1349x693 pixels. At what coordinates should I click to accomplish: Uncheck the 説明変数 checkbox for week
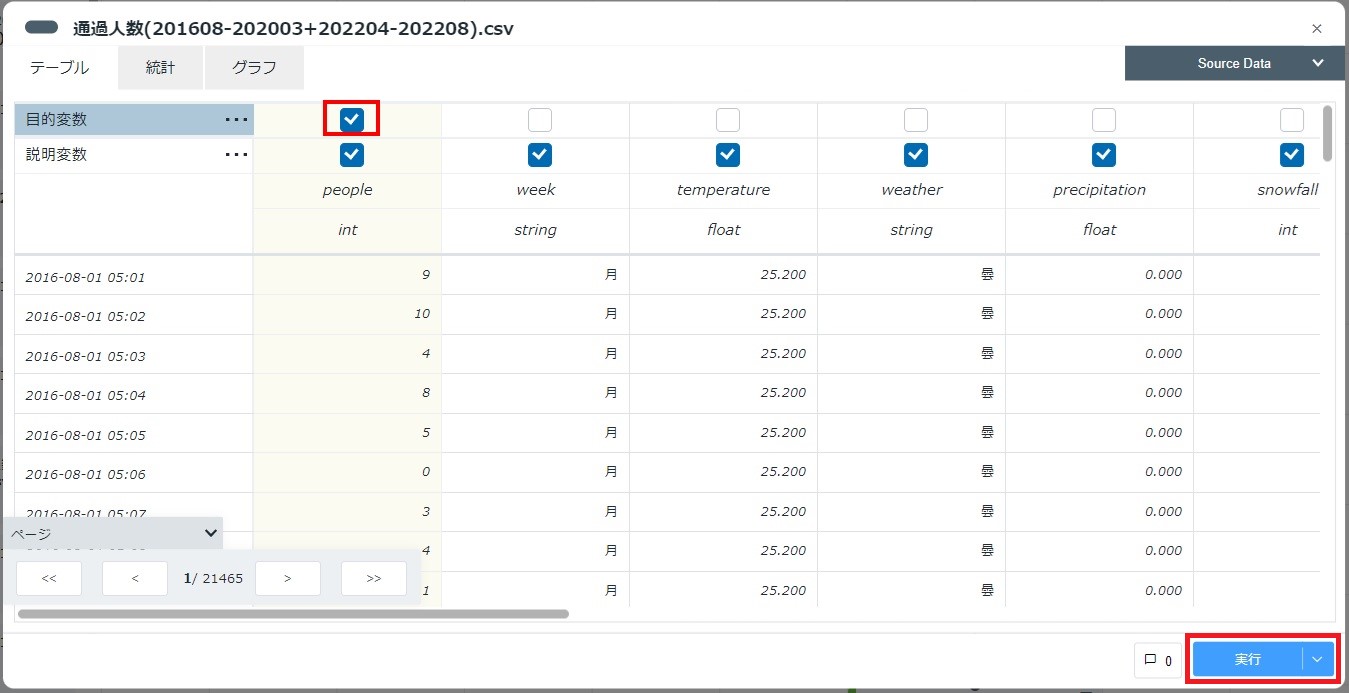click(540, 155)
